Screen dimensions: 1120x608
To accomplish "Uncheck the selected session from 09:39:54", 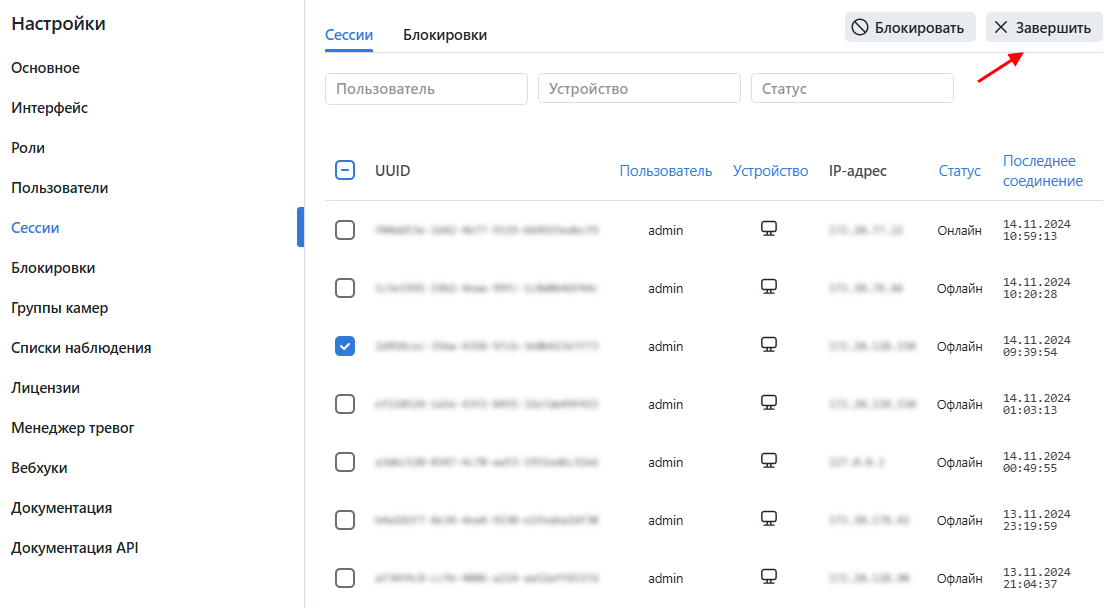I will pos(345,346).
